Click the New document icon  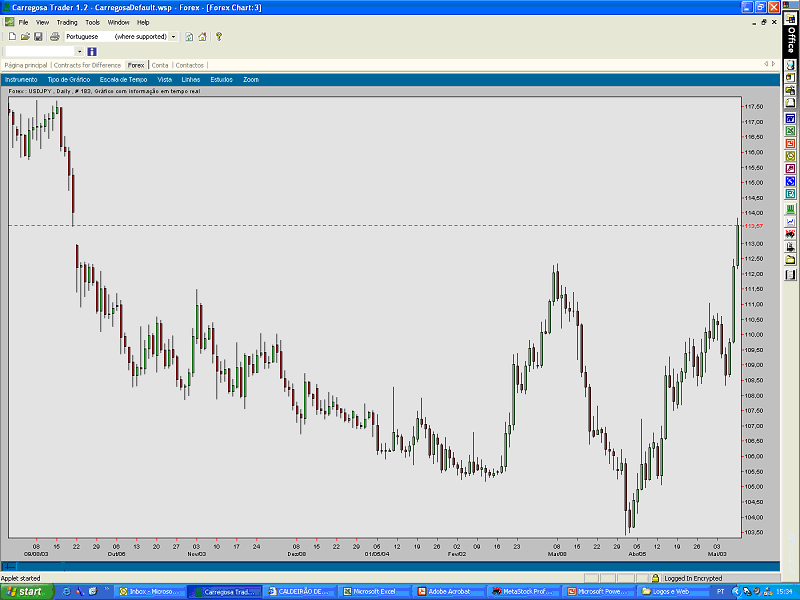12,38
